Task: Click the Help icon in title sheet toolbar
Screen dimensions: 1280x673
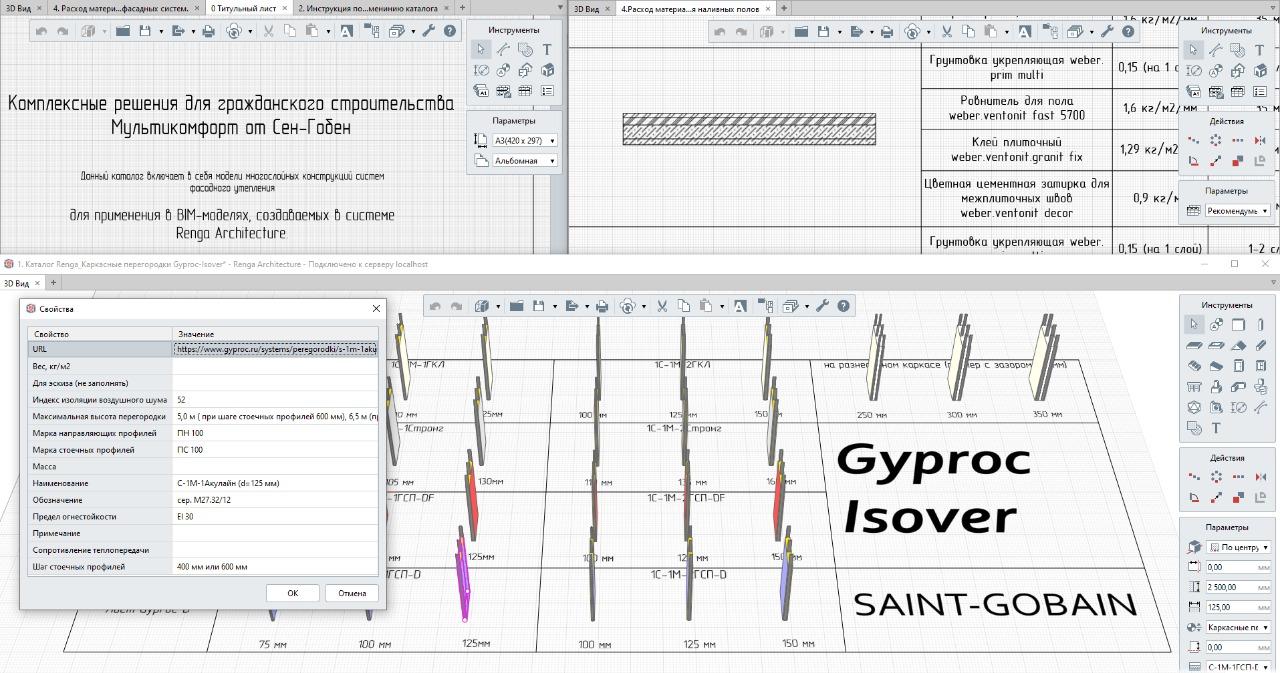Action: 450,31
